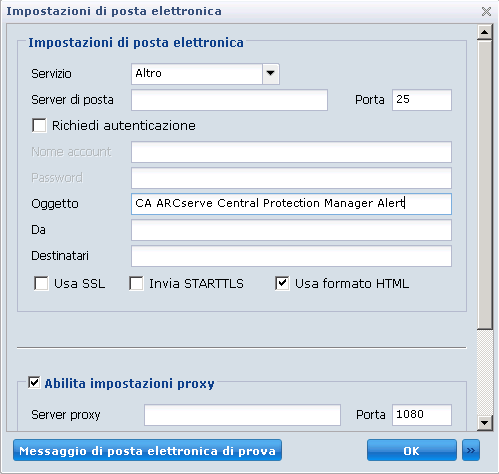
Task: Click the vertical scrollbar thumb
Action: click(485, 185)
